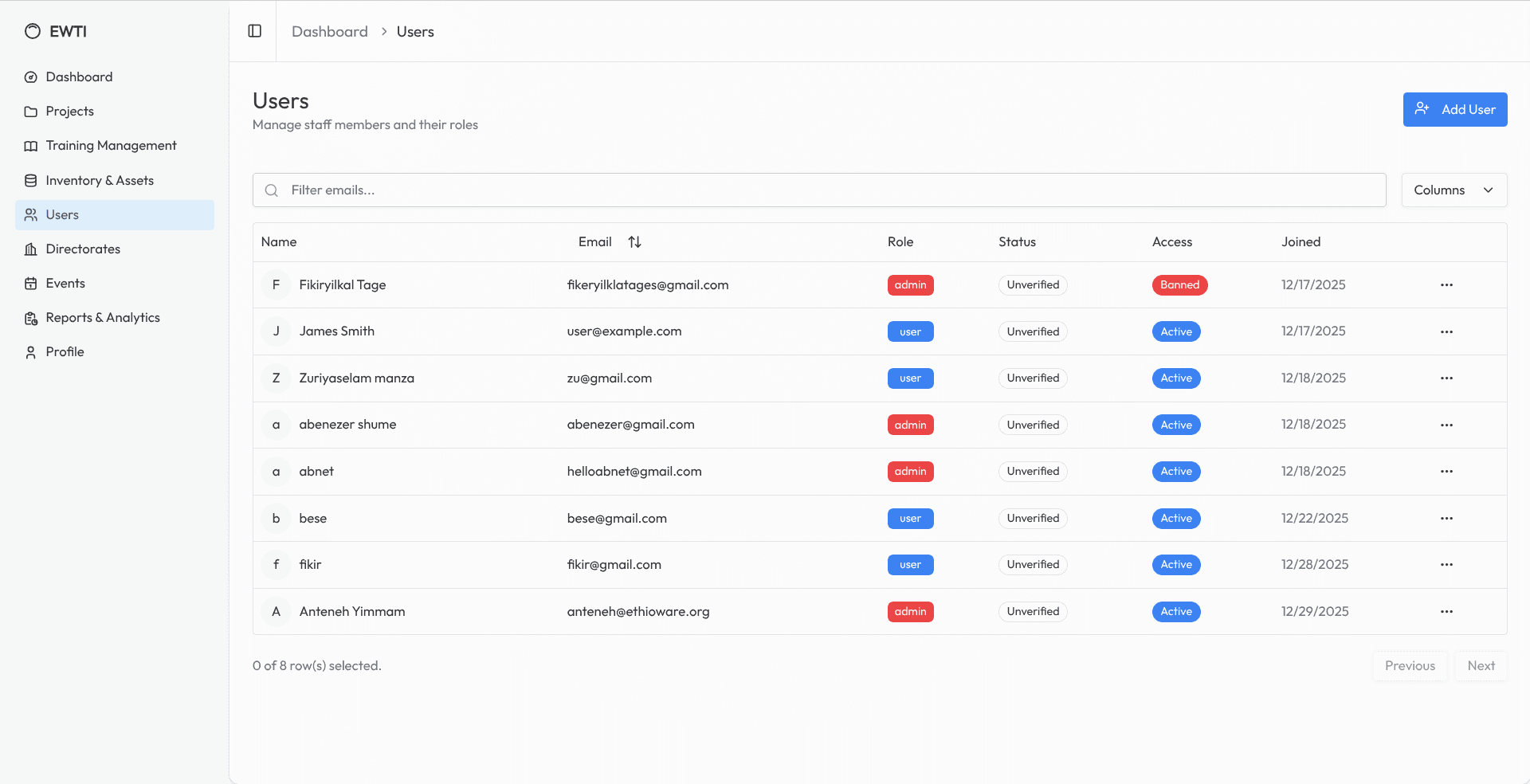Click the Training Management book icon

[30, 145]
